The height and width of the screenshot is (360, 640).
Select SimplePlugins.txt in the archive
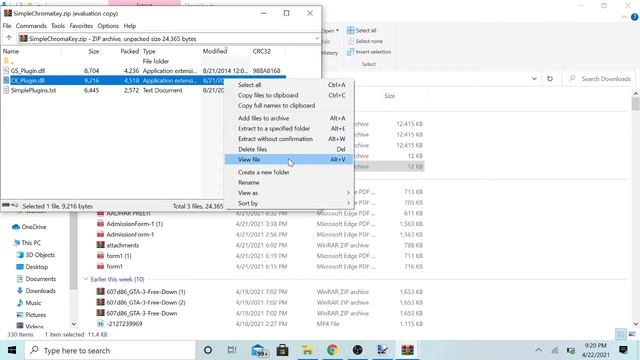pos(33,90)
